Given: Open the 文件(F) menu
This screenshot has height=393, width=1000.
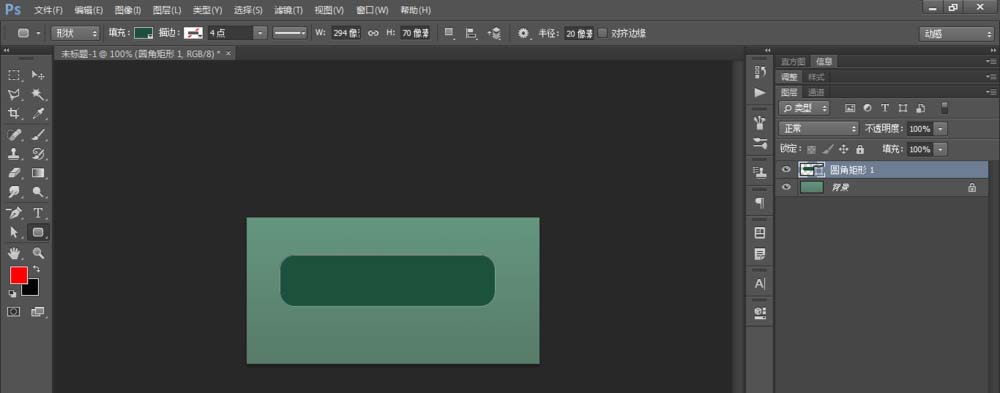Looking at the screenshot, I should [48, 10].
